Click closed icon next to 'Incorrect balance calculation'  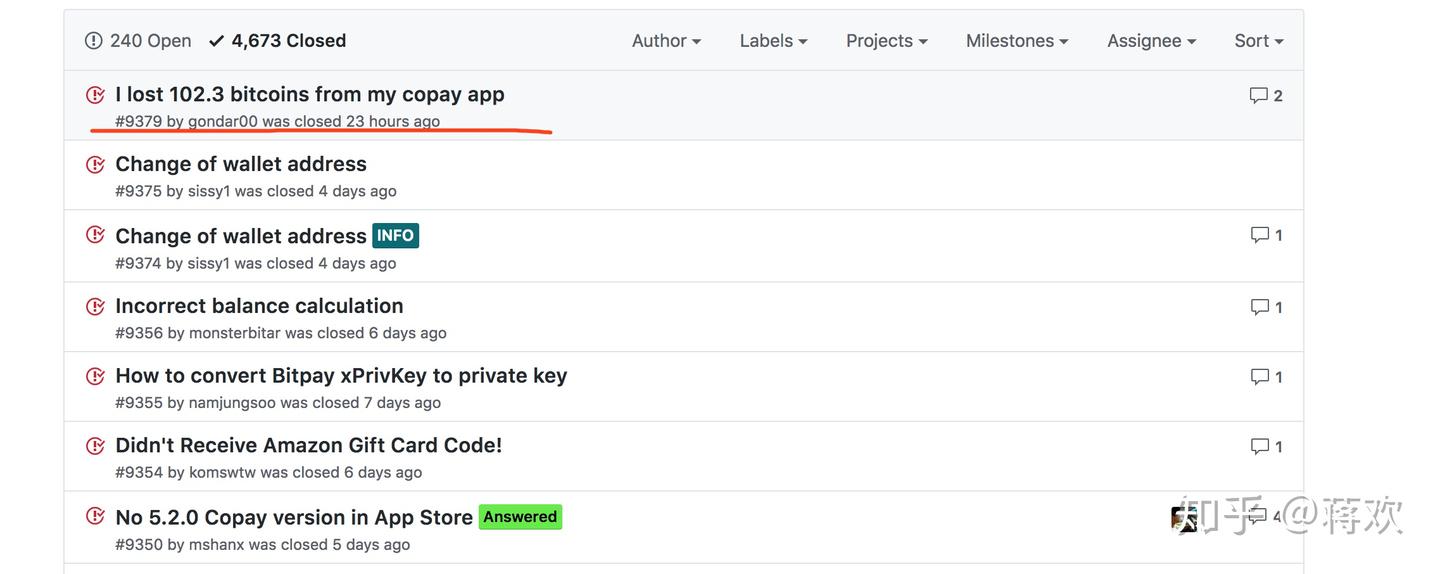pyautogui.click(x=95, y=306)
